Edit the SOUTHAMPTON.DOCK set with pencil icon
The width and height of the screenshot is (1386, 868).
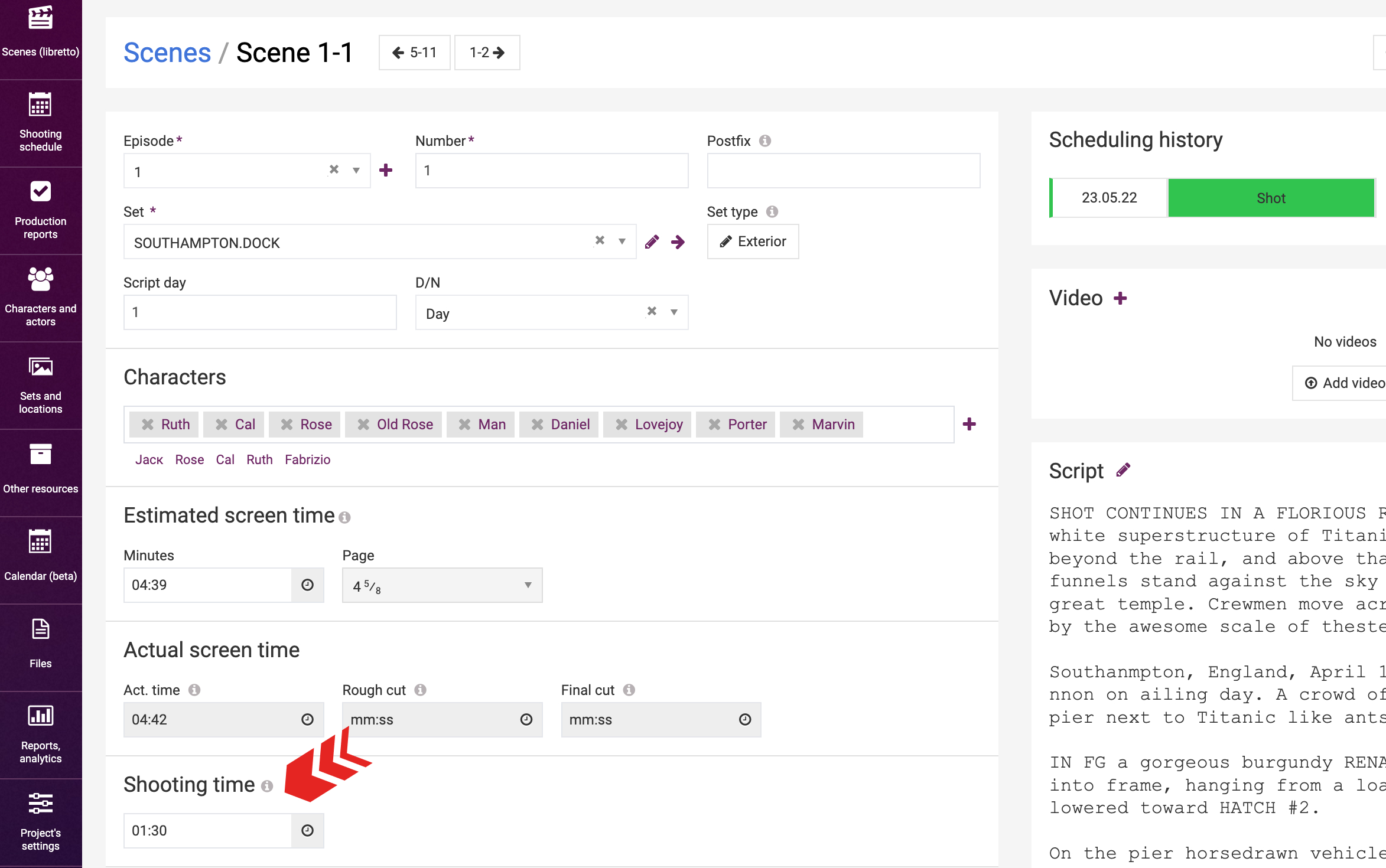pyautogui.click(x=652, y=242)
